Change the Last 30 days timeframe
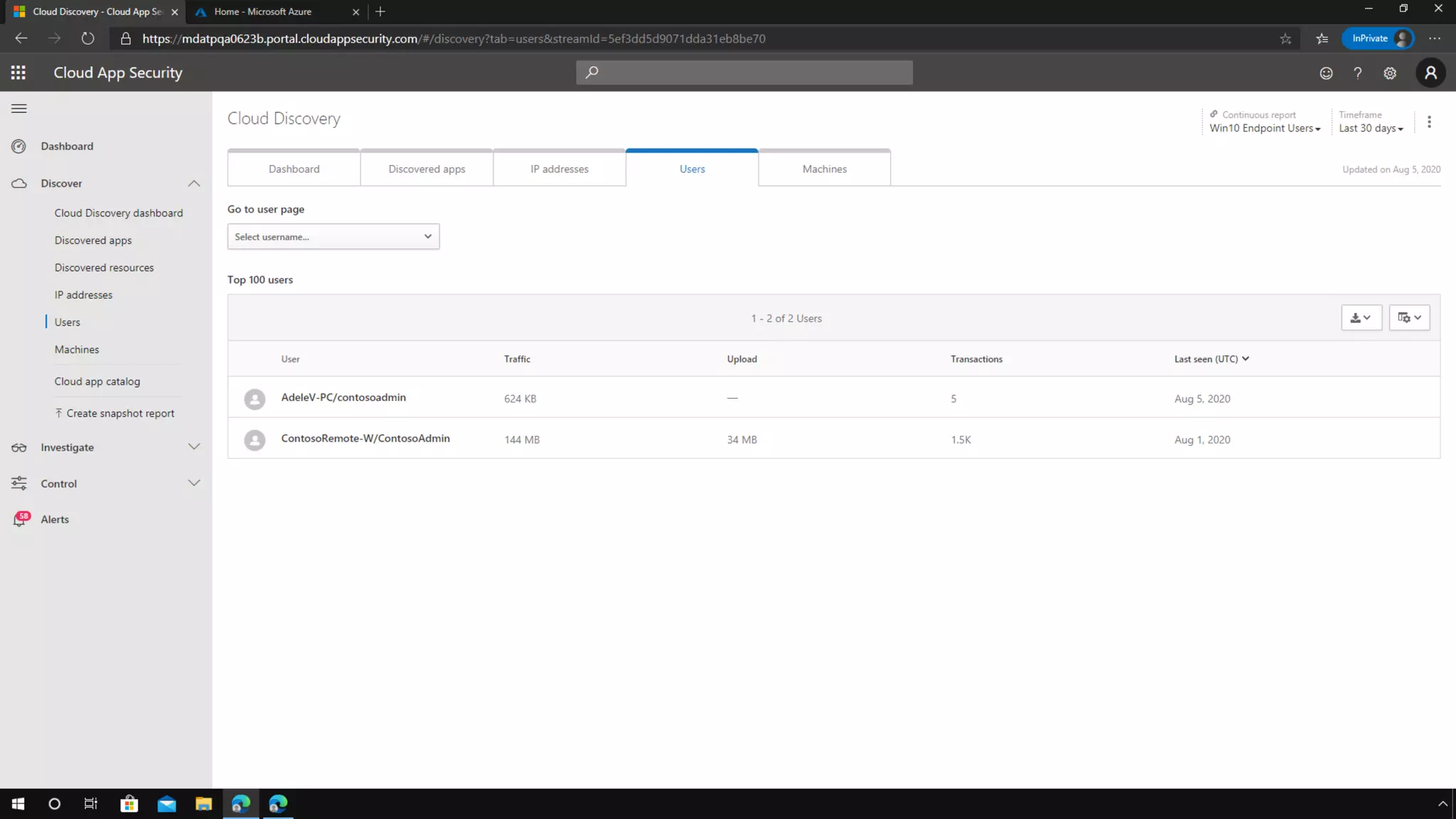The width and height of the screenshot is (1456, 819). pos(1371,129)
